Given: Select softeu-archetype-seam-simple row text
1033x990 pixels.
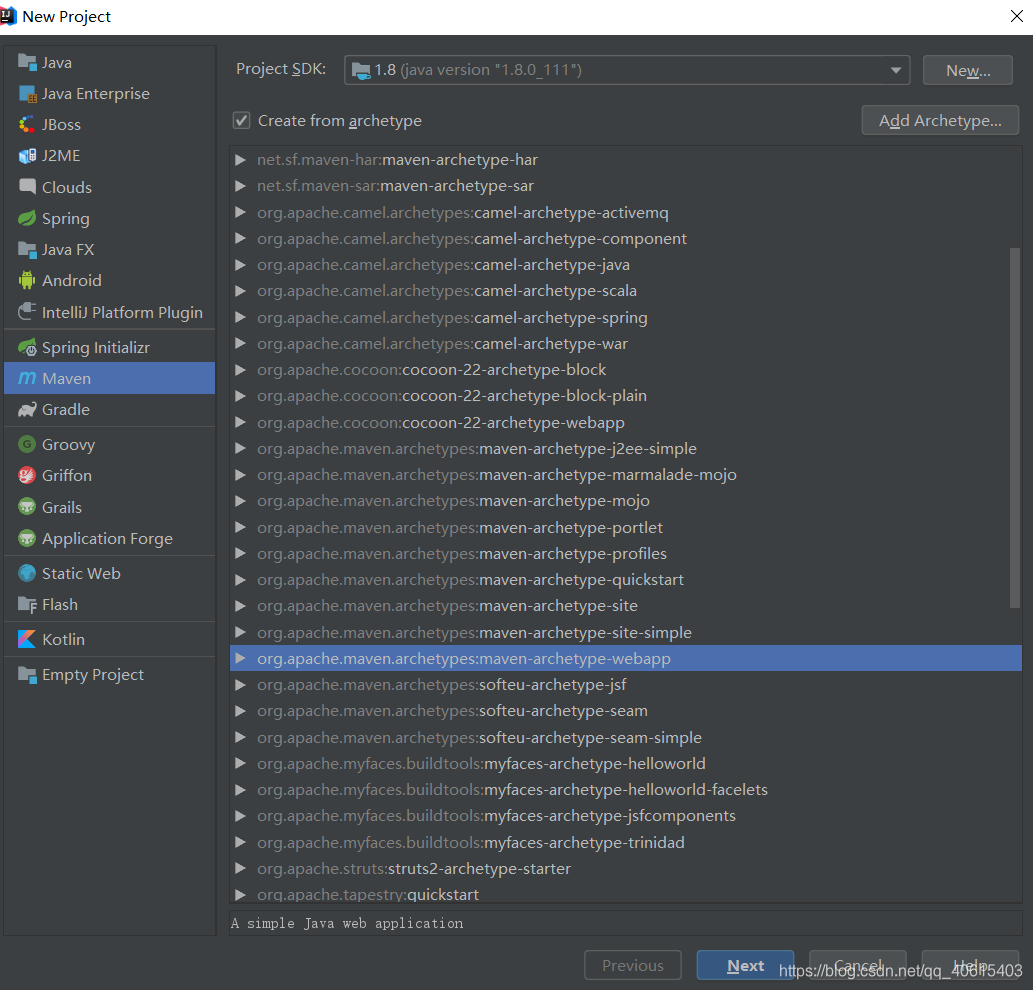Looking at the screenshot, I should pos(480,738).
